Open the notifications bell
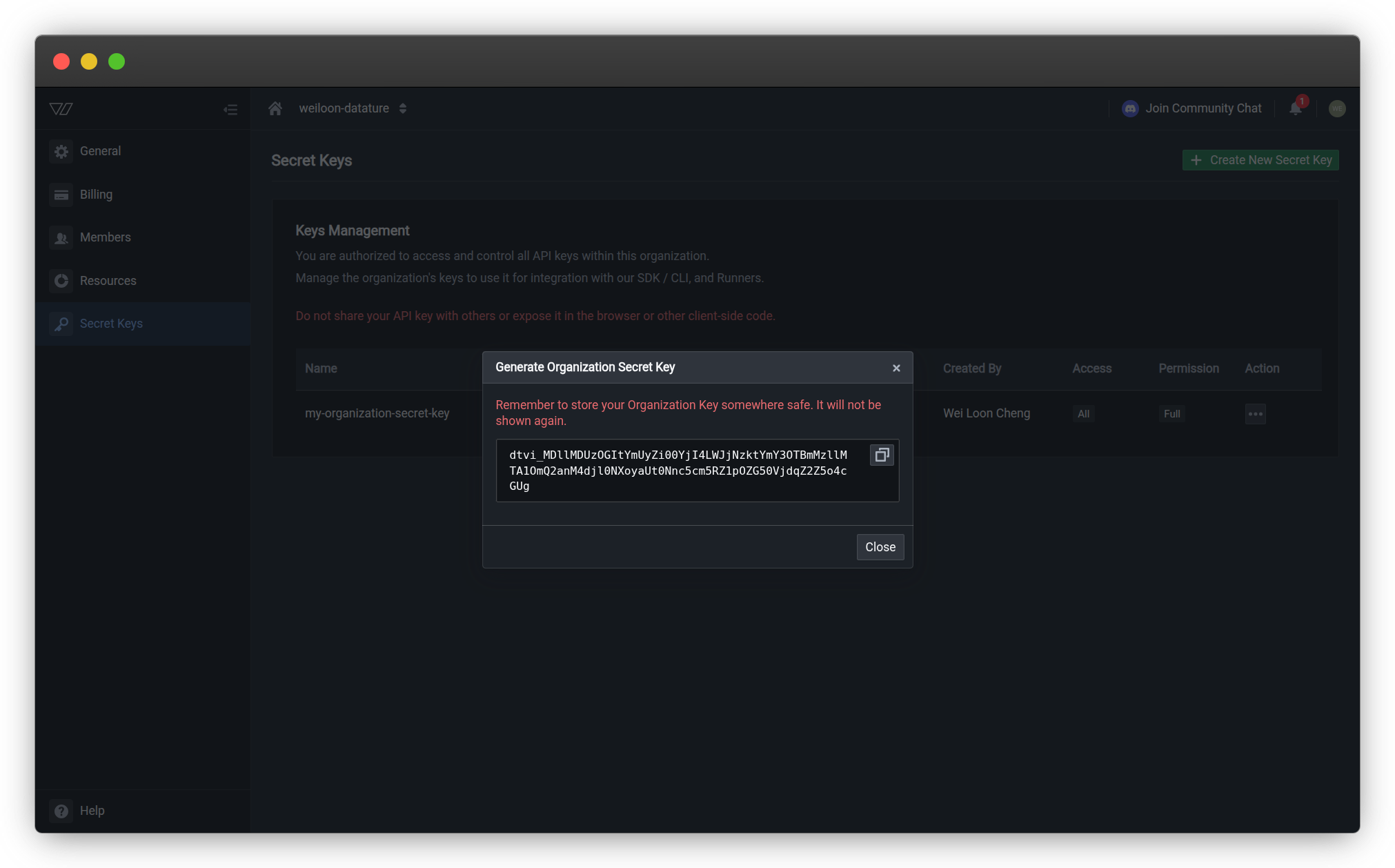Viewport: 1395px width, 868px height. [1295, 108]
